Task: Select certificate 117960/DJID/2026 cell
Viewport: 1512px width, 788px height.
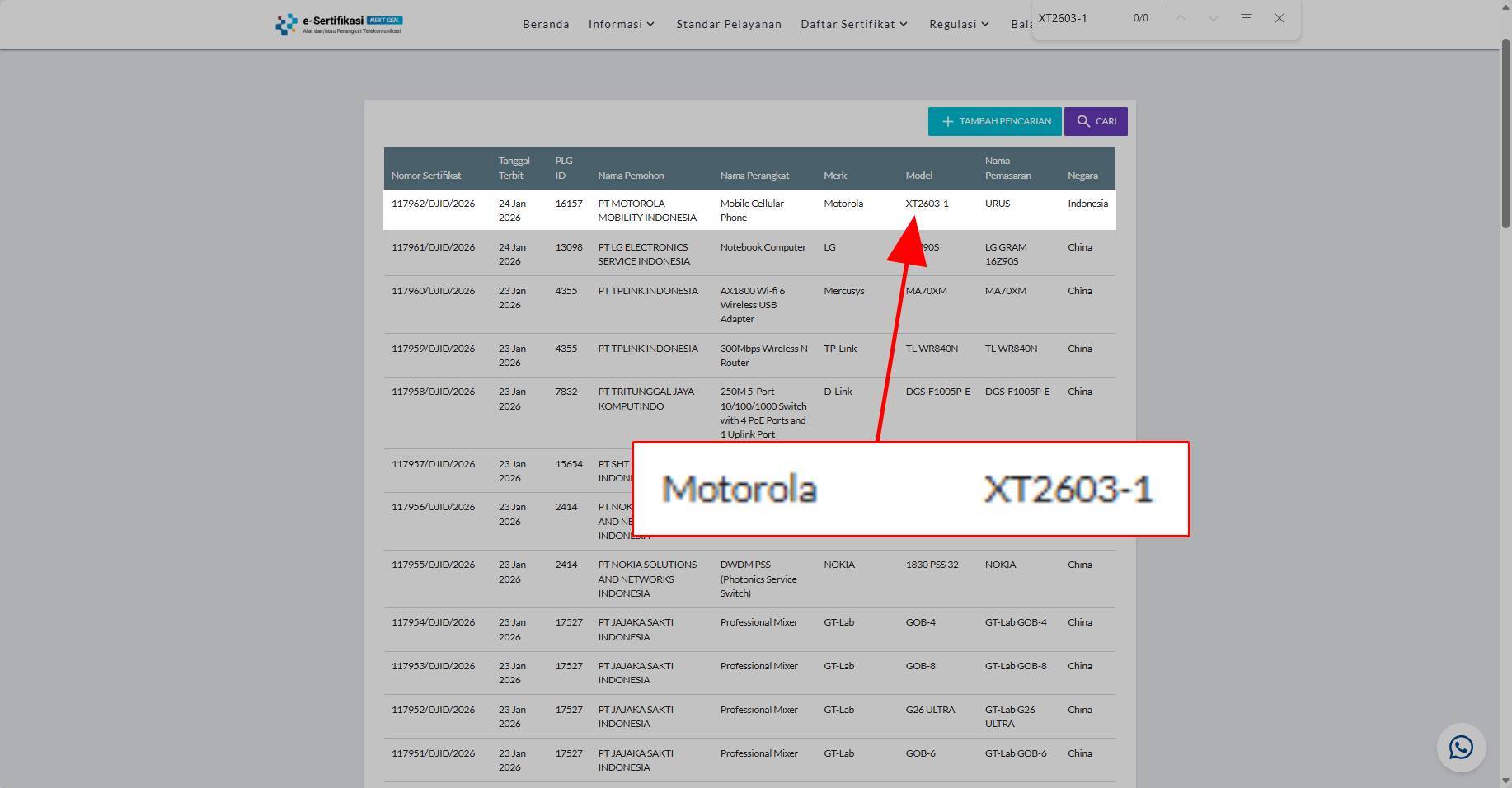Action: [x=433, y=291]
